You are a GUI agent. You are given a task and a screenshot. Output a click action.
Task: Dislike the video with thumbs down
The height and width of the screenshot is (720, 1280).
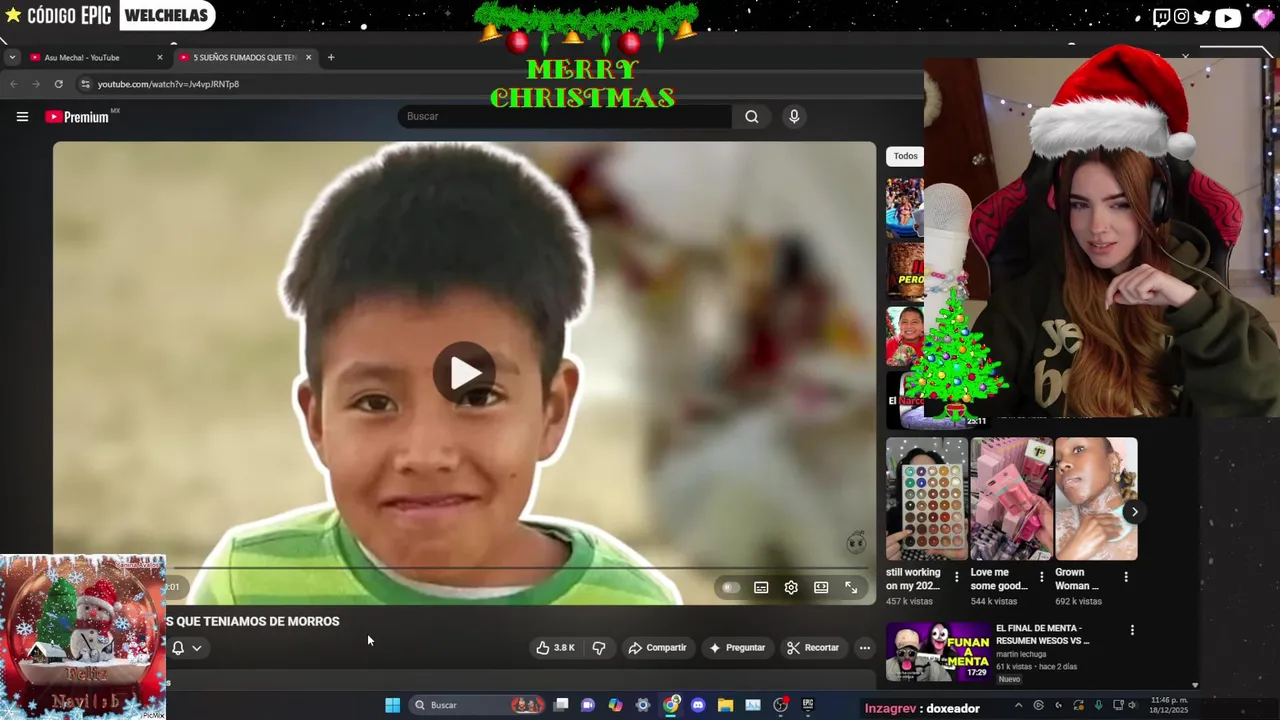pos(599,648)
